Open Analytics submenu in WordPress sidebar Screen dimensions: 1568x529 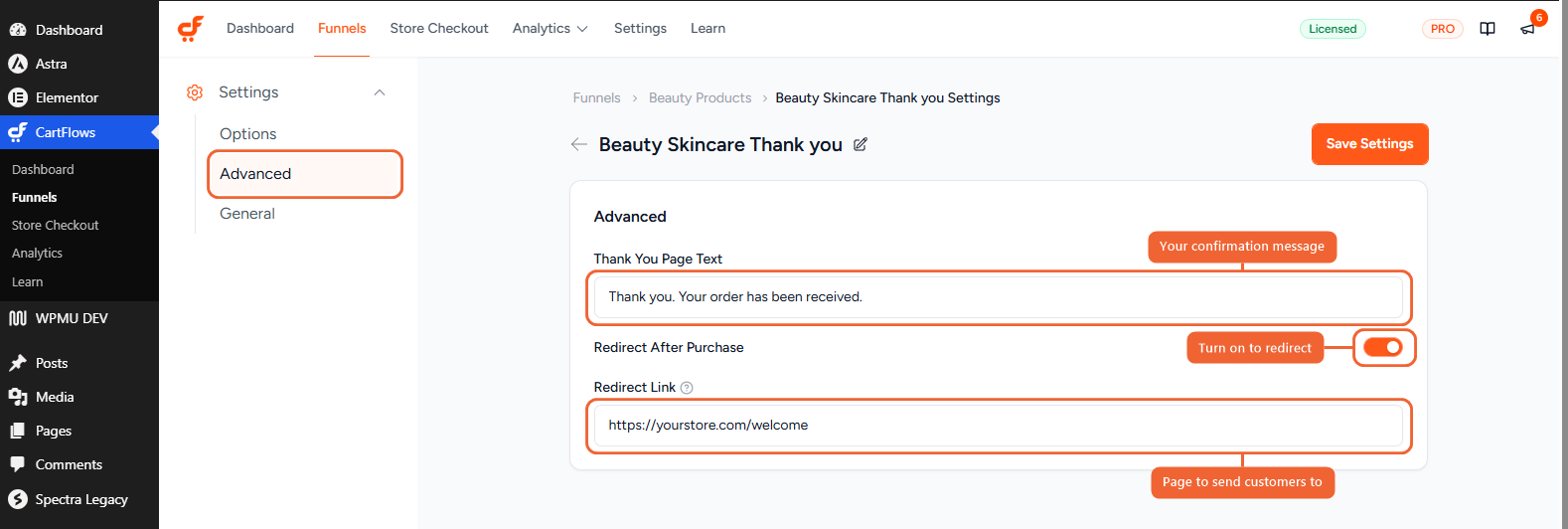(37, 254)
